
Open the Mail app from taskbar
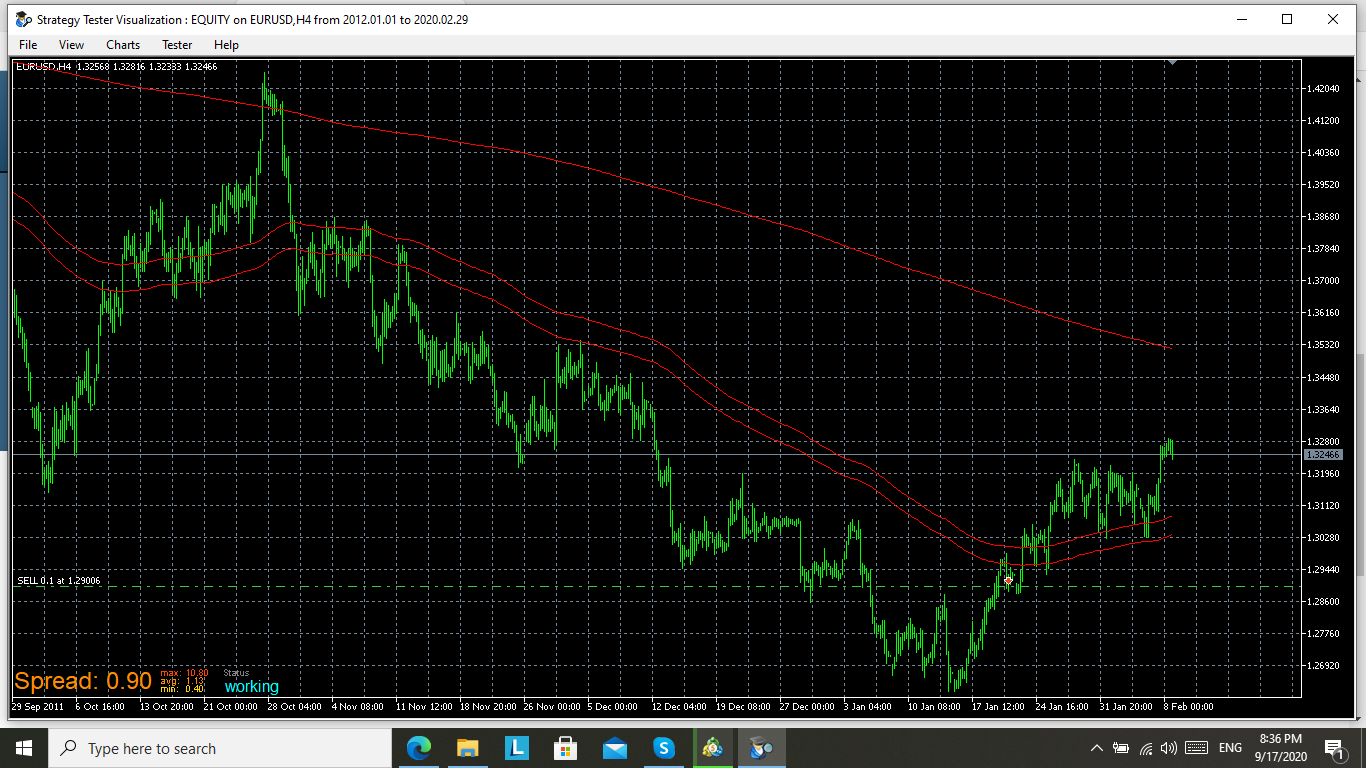[x=614, y=748]
